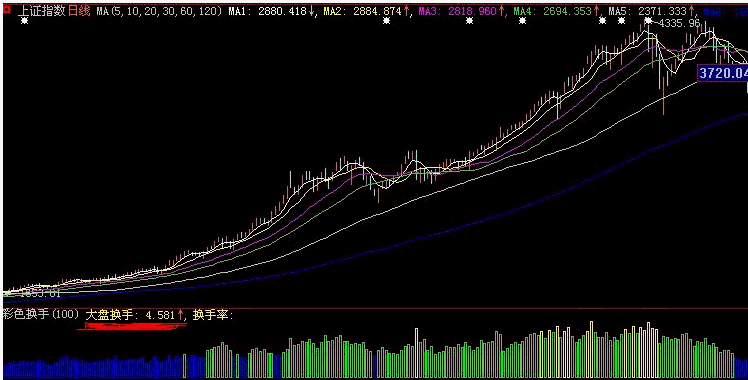748x380 pixels.
Task: Click the star marker touching the 4335.96 label
Action: (648, 21)
